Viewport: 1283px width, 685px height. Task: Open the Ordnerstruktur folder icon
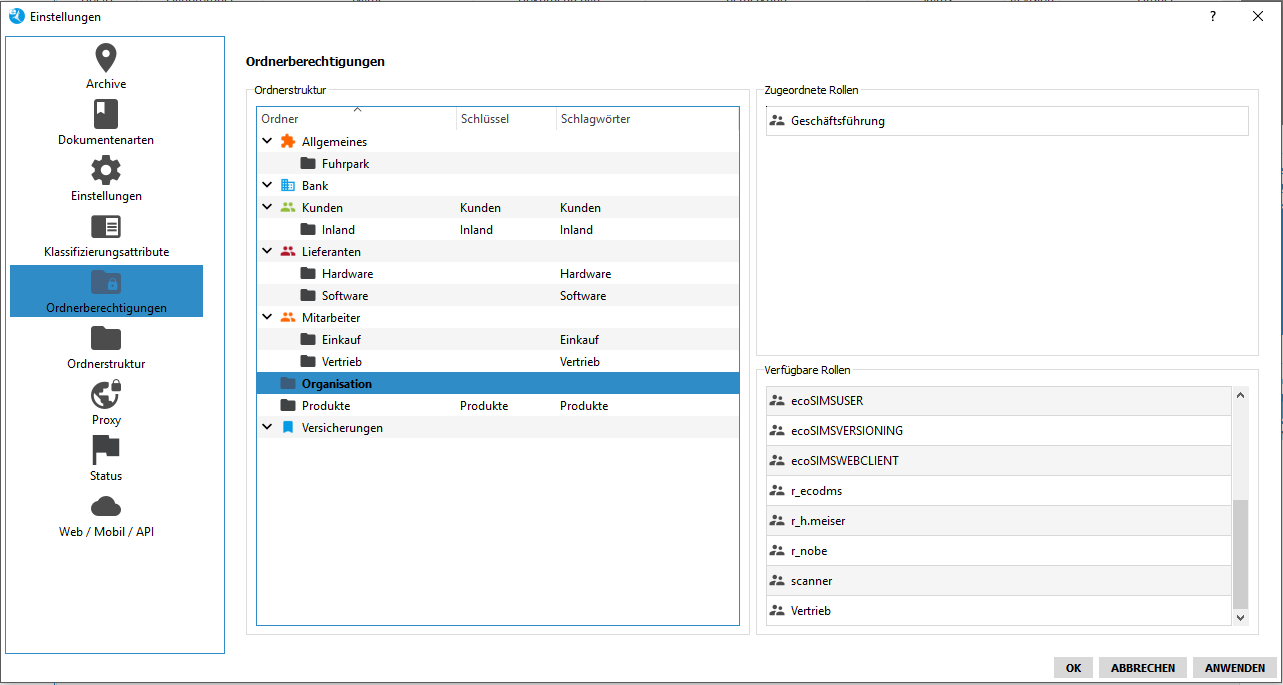[106, 338]
